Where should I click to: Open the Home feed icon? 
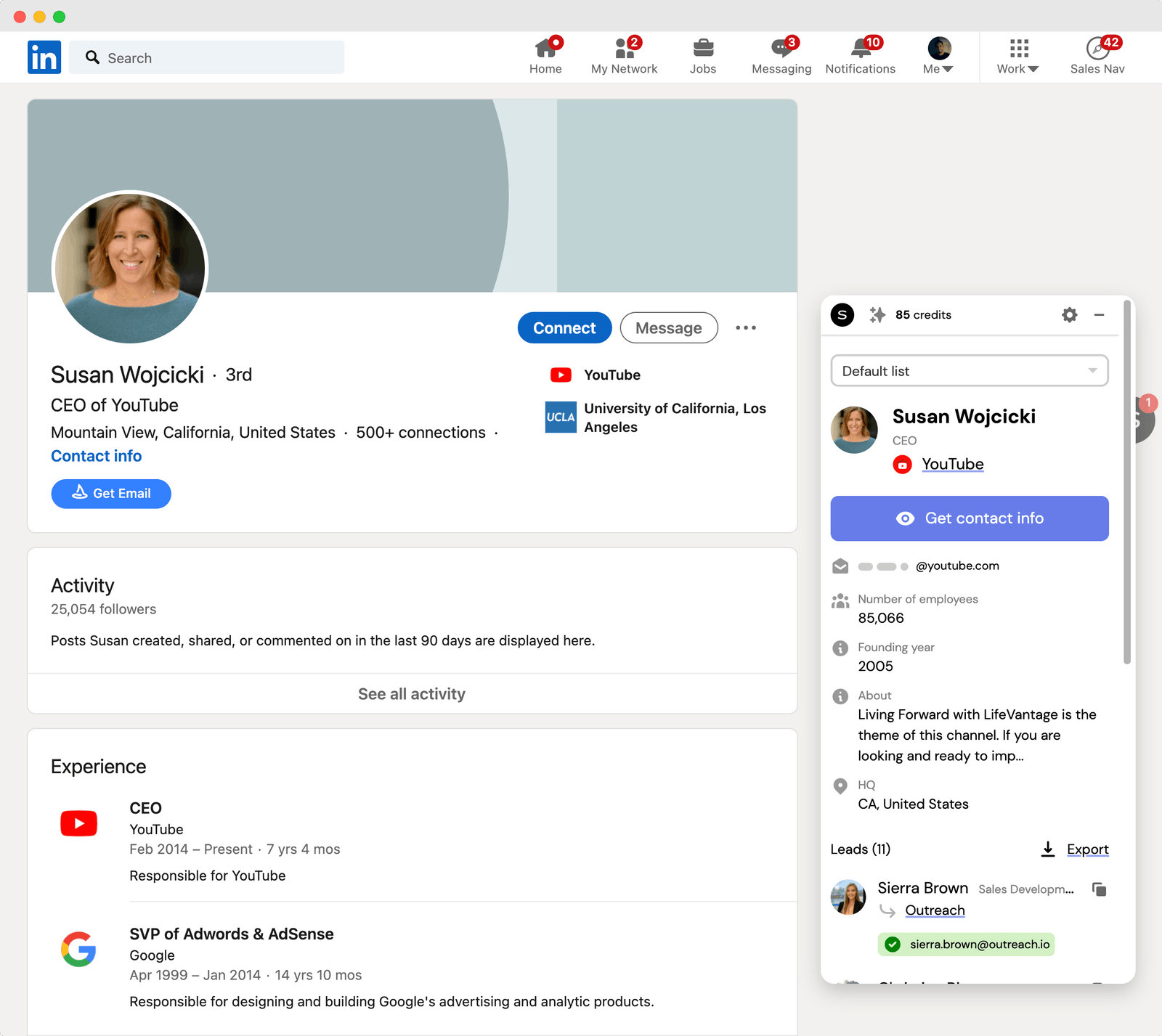545,48
